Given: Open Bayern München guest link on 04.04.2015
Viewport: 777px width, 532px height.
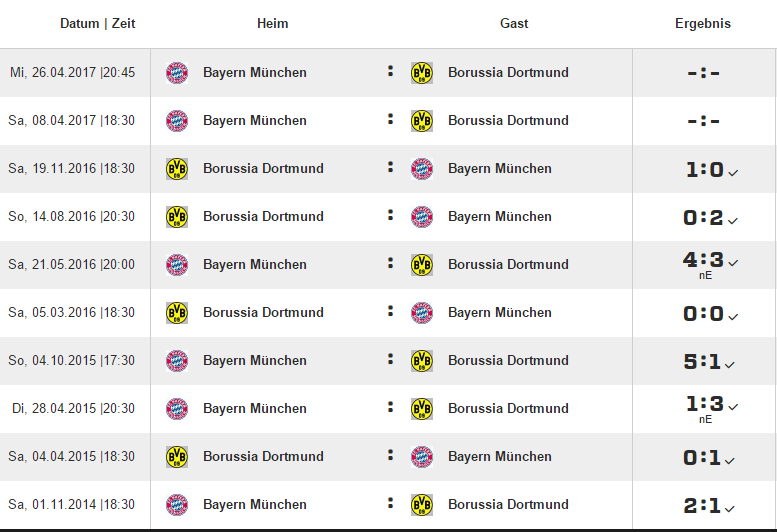Looking at the screenshot, I should [x=500, y=456].
